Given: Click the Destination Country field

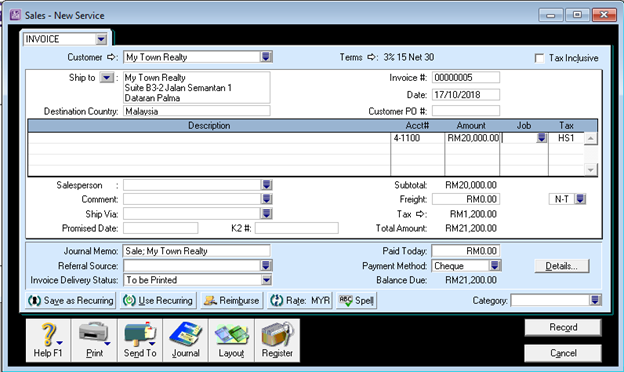Looking at the screenshot, I should click(197, 111).
